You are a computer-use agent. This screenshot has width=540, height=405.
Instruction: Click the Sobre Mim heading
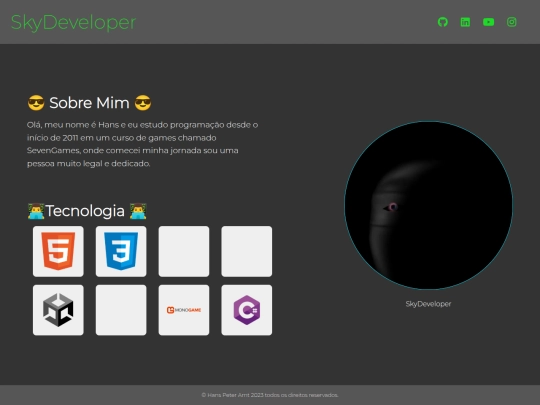[89, 103]
